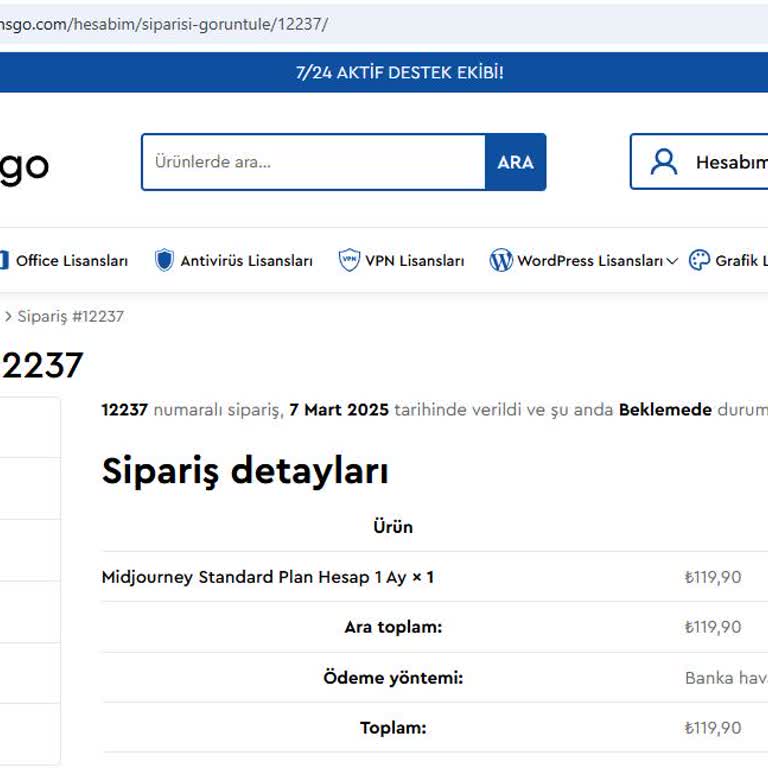The width and height of the screenshot is (768, 768).
Task: Click the Office Lisansları icon
Action: tap(4, 261)
